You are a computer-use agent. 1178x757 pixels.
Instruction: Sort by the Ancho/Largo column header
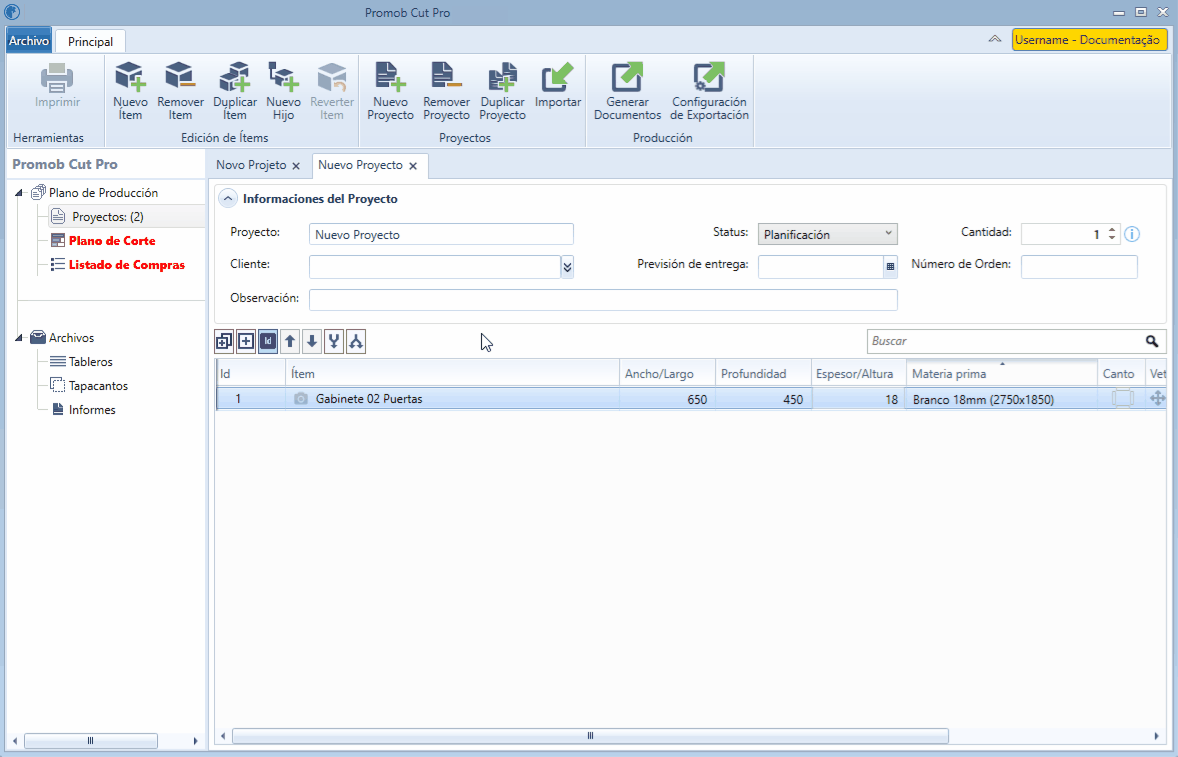click(x=667, y=373)
